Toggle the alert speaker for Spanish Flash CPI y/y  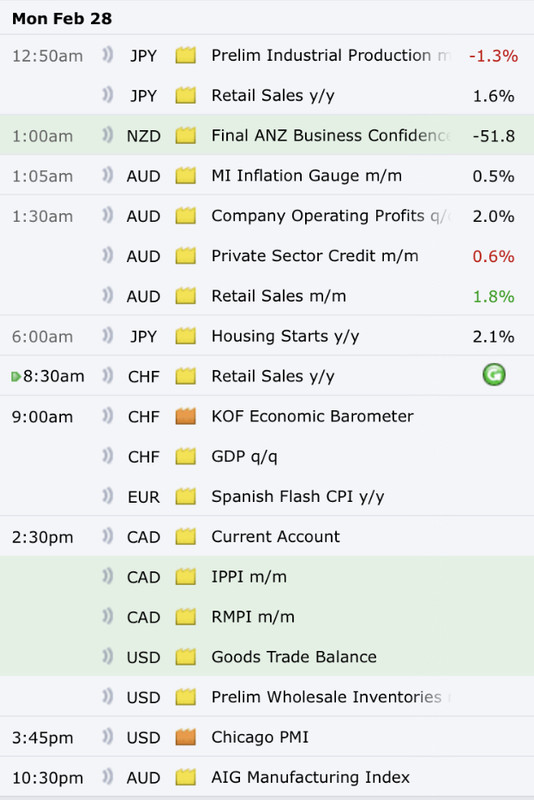click(107, 496)
